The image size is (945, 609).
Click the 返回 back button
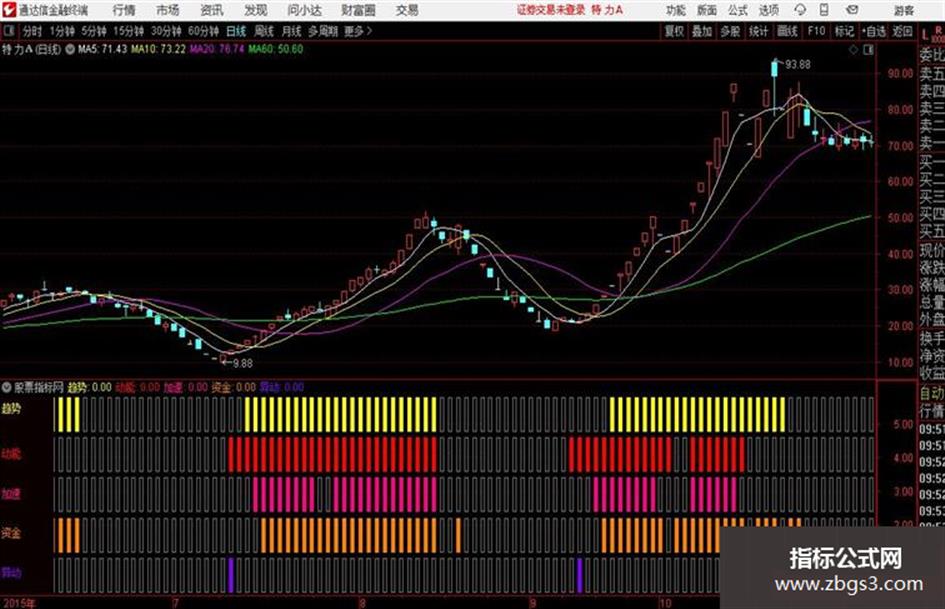pyautogui.click(x=902, y=31)
